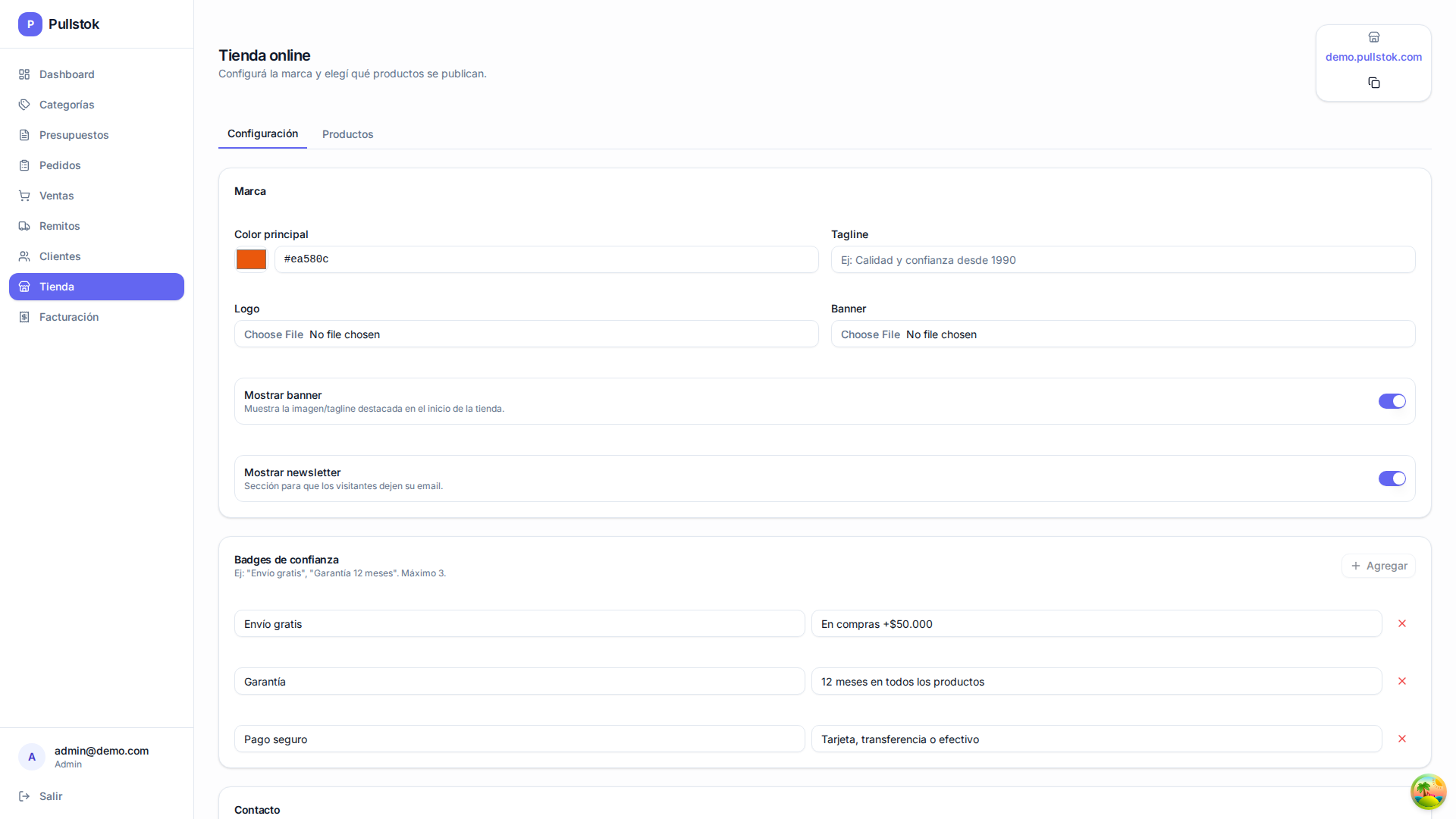
Task: Add a new trust badge with Agregar
Action: coord(1378,566)
